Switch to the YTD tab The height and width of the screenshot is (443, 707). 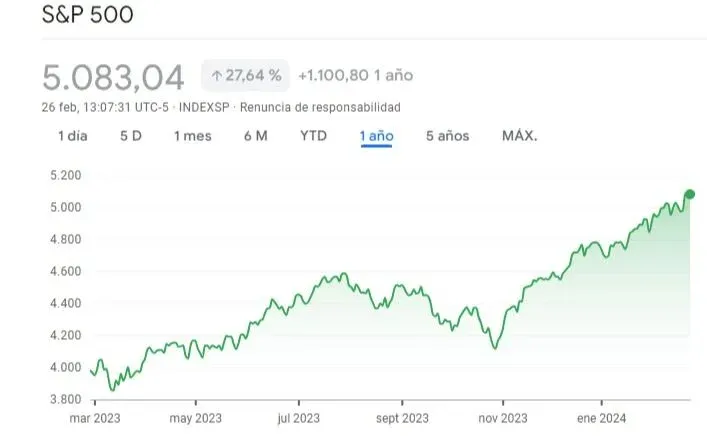pos(314,136)
